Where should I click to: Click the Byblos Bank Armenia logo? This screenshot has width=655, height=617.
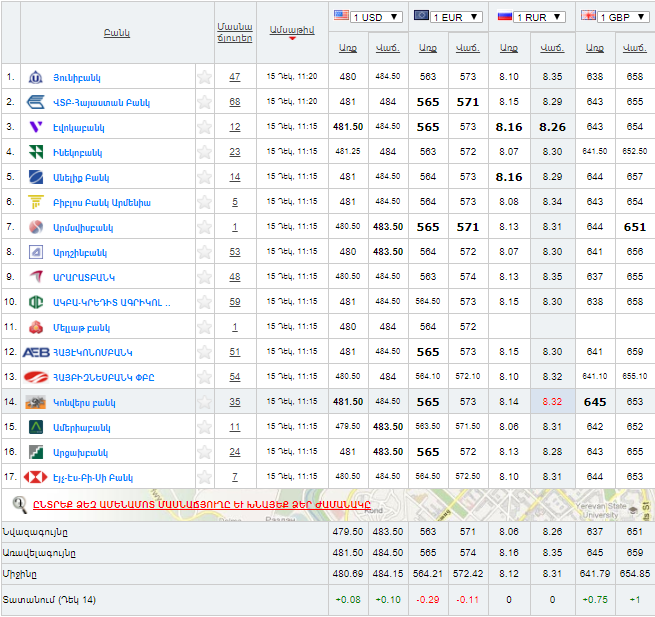click(x=35, y=202)
